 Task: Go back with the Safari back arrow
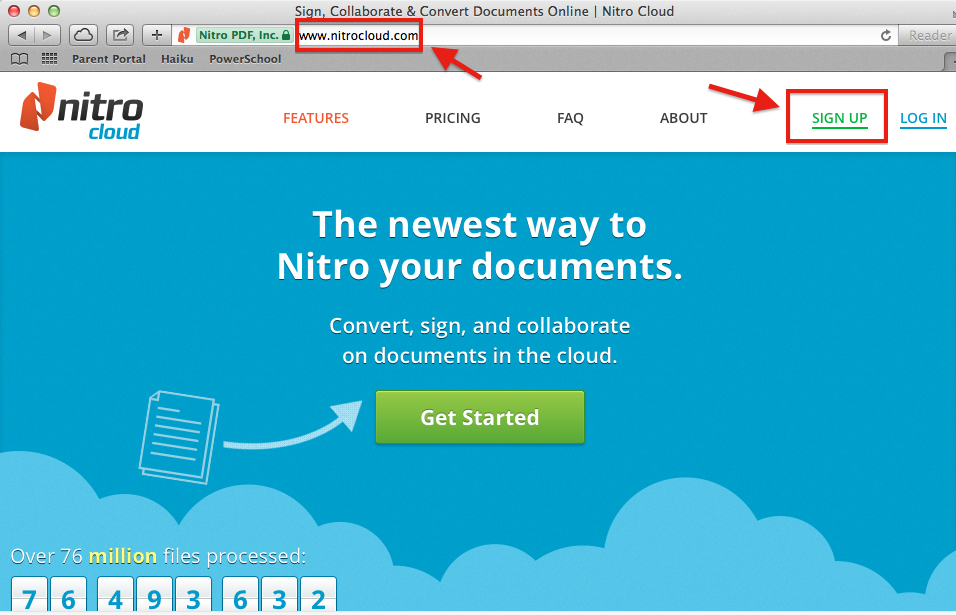coord(22,35)
